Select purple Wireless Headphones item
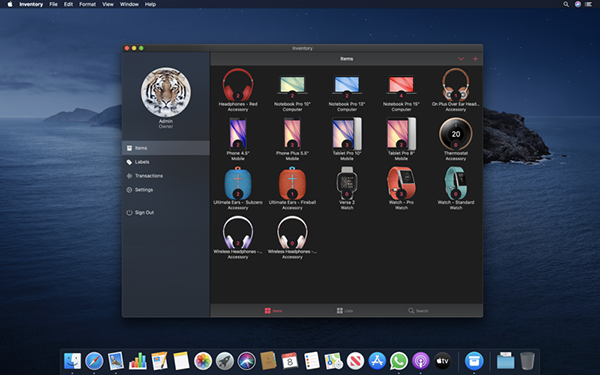 (238, 237)
